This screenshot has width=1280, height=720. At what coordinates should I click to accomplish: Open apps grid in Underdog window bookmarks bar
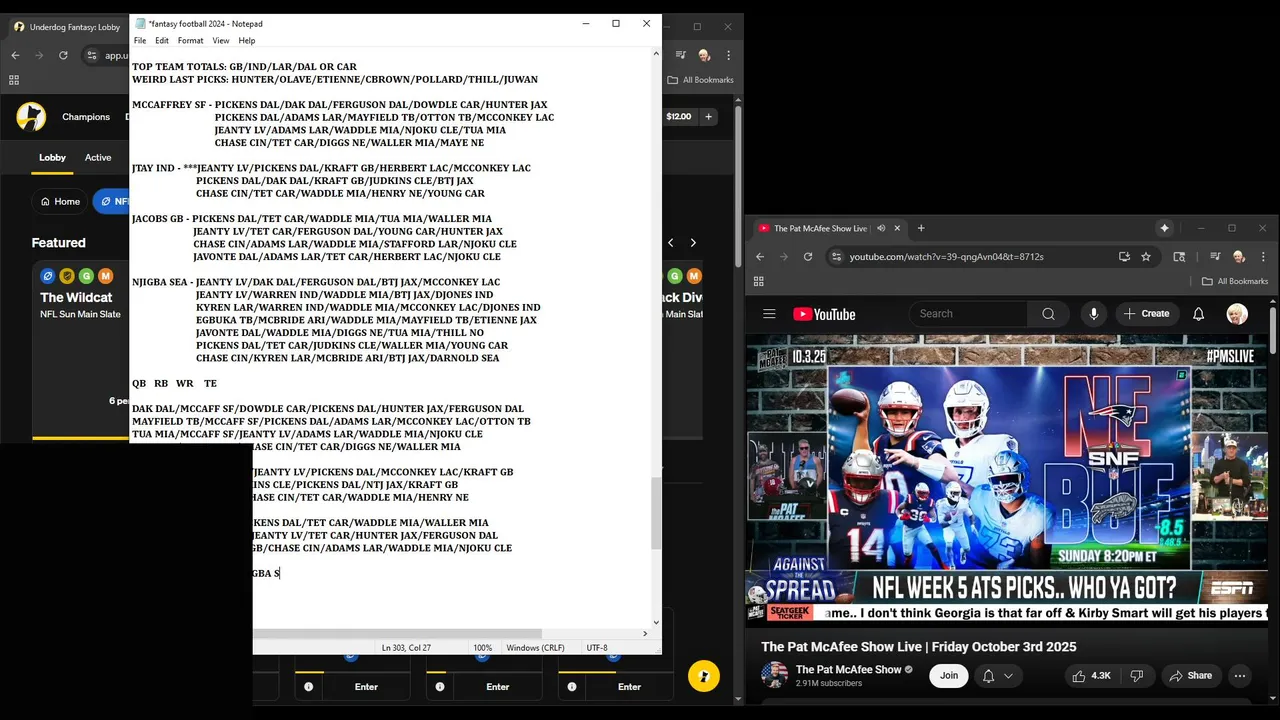tap(14, 80)
